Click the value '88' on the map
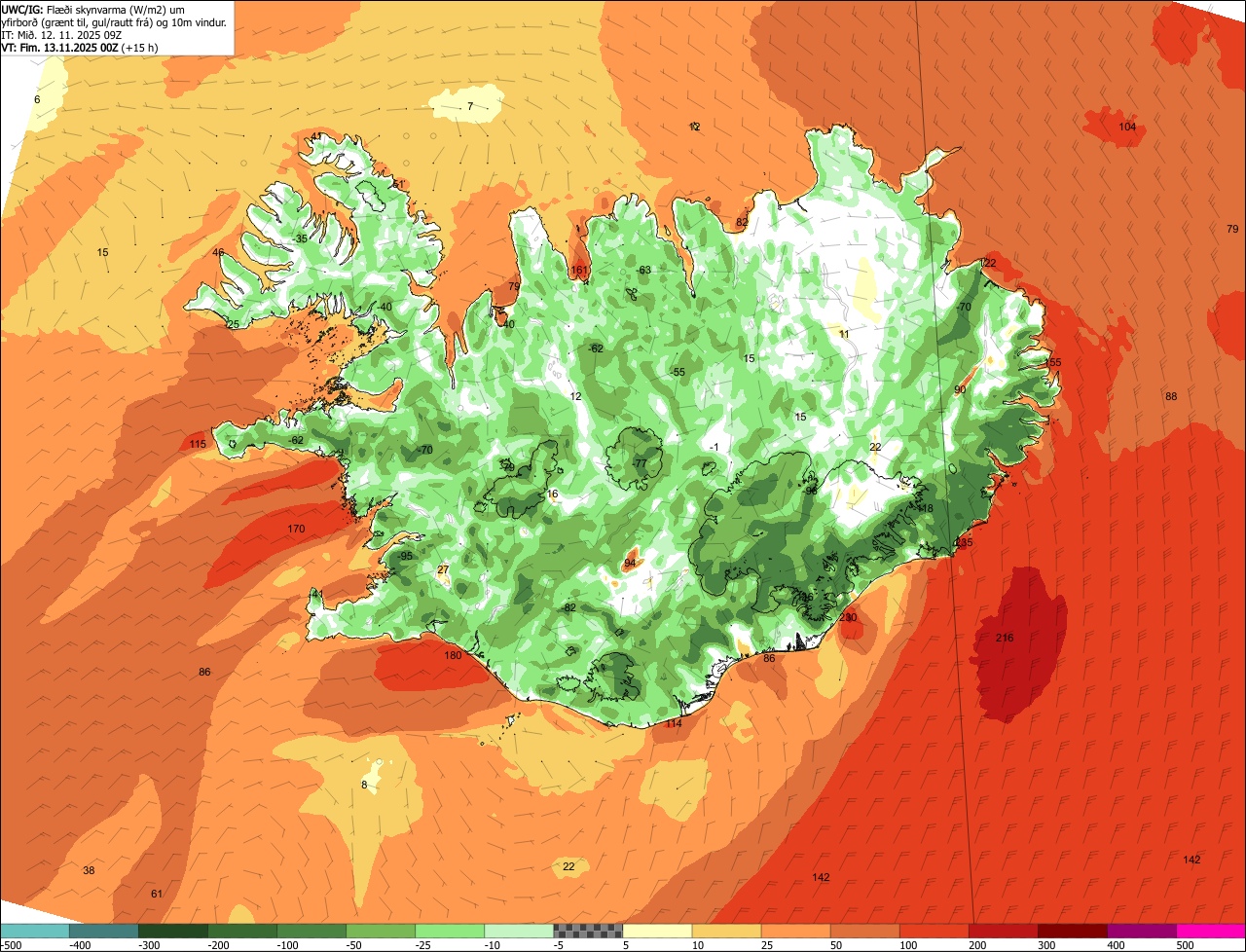 [1171, 396]
